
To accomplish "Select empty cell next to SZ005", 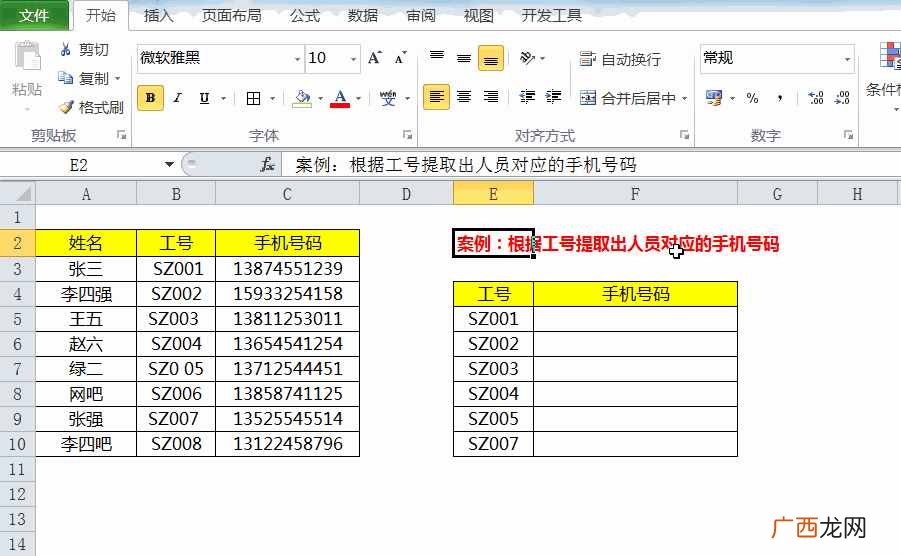I will [635, 419].
